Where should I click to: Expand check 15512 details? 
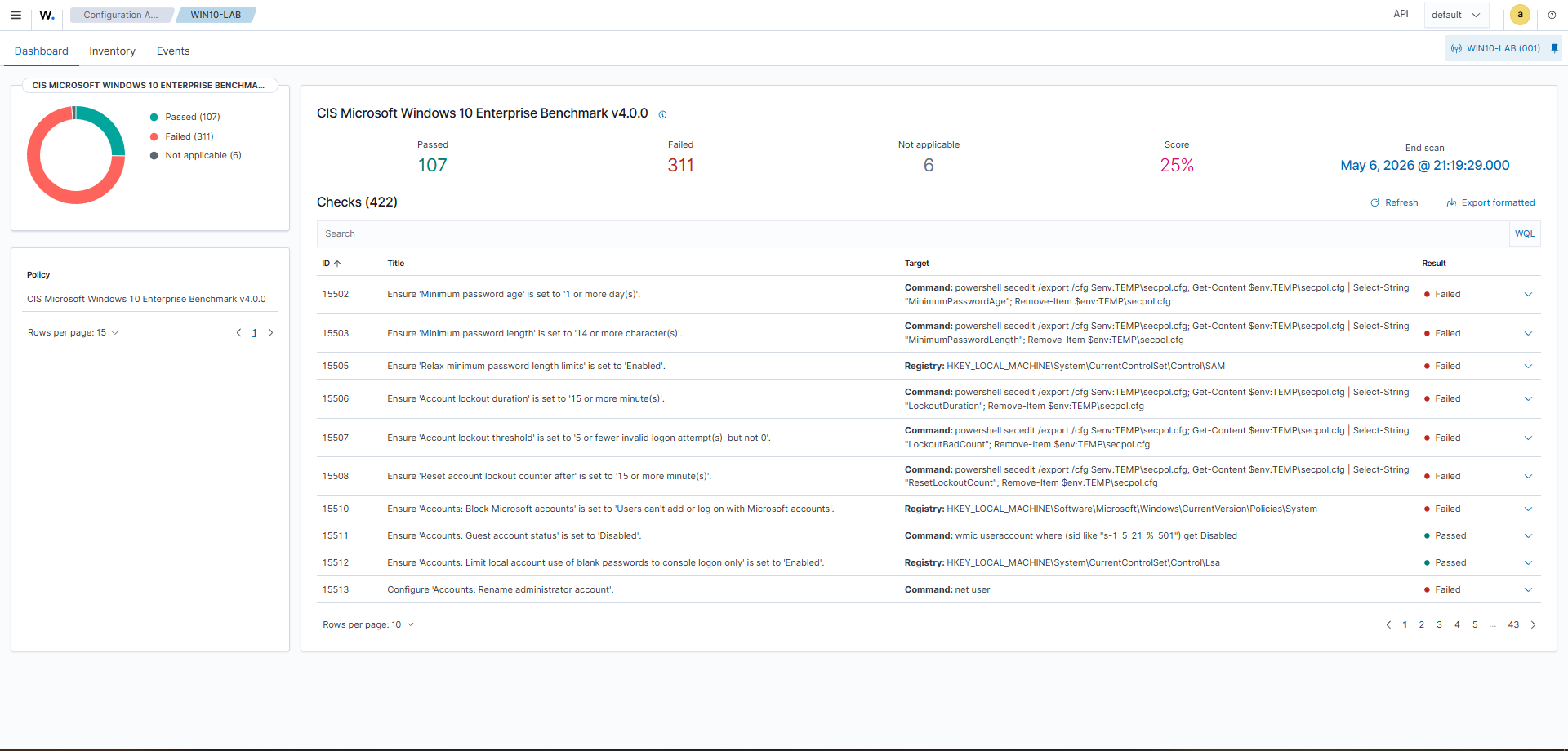(1528, 563)
